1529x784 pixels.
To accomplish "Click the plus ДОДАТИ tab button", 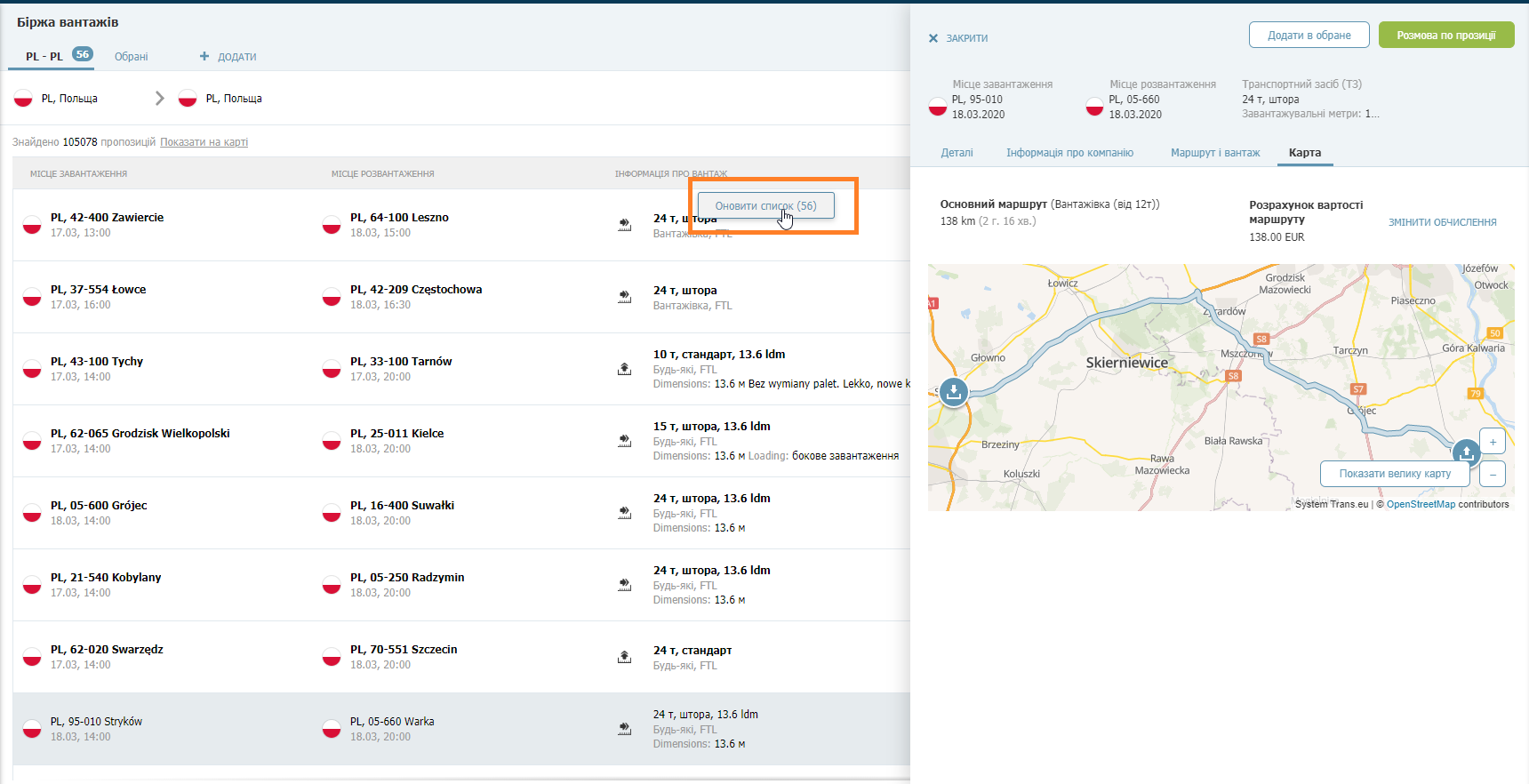I will click(228, 56).
